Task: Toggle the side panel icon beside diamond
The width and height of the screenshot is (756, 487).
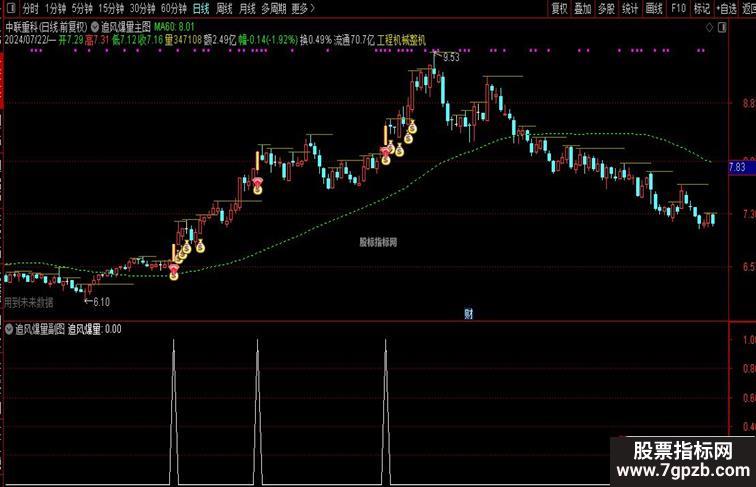Action: pyautogui.click(x=722, y=27)
